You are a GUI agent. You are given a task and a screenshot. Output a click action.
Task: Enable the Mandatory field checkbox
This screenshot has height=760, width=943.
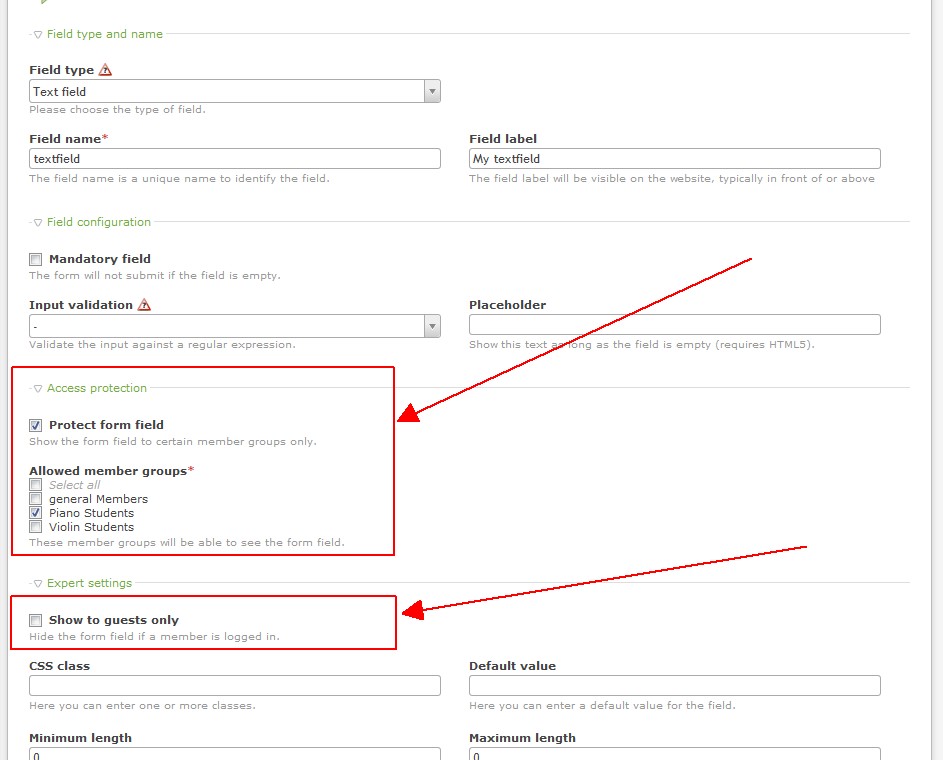click(x=36, y=259)
